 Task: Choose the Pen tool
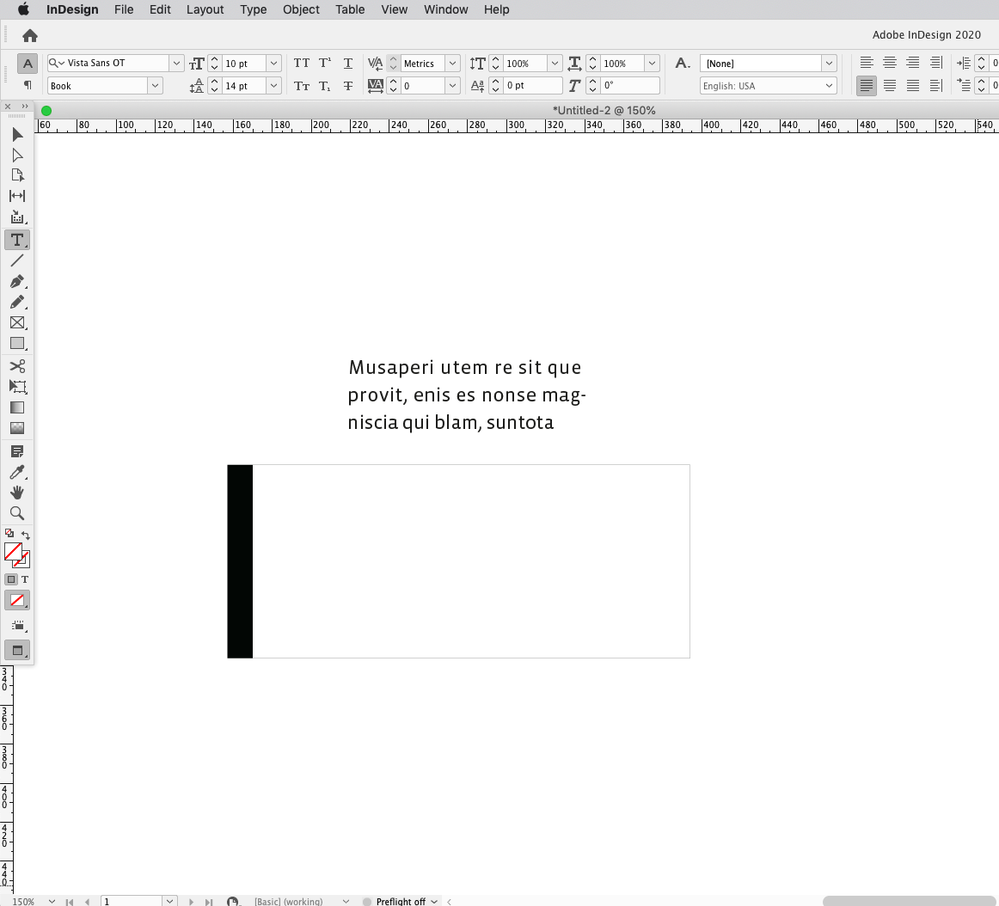[17, 281]
